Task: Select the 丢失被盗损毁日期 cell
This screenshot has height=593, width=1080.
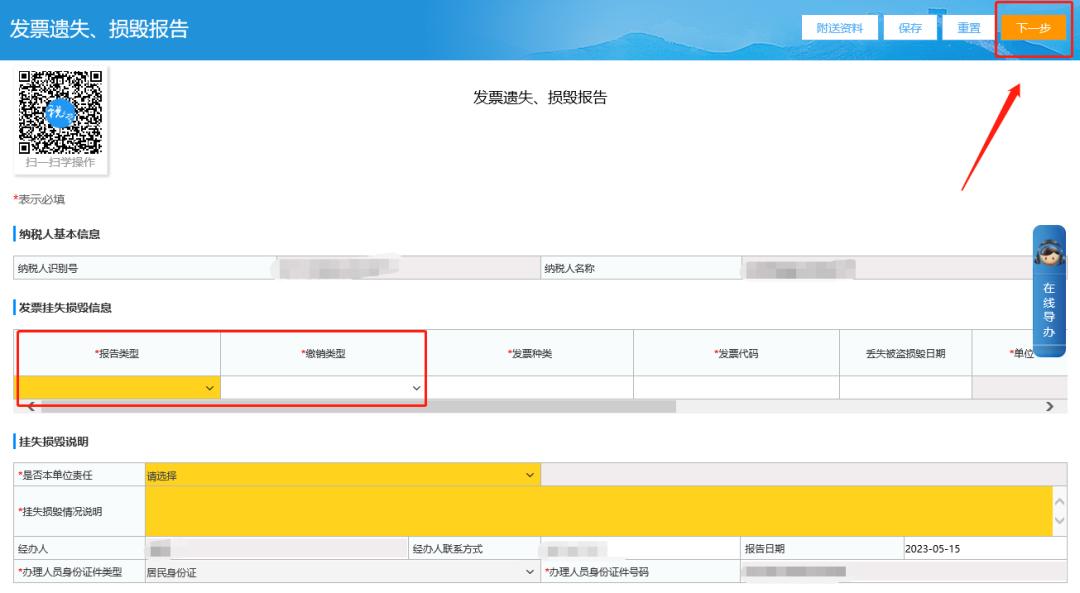Action: tap(903, 383)
